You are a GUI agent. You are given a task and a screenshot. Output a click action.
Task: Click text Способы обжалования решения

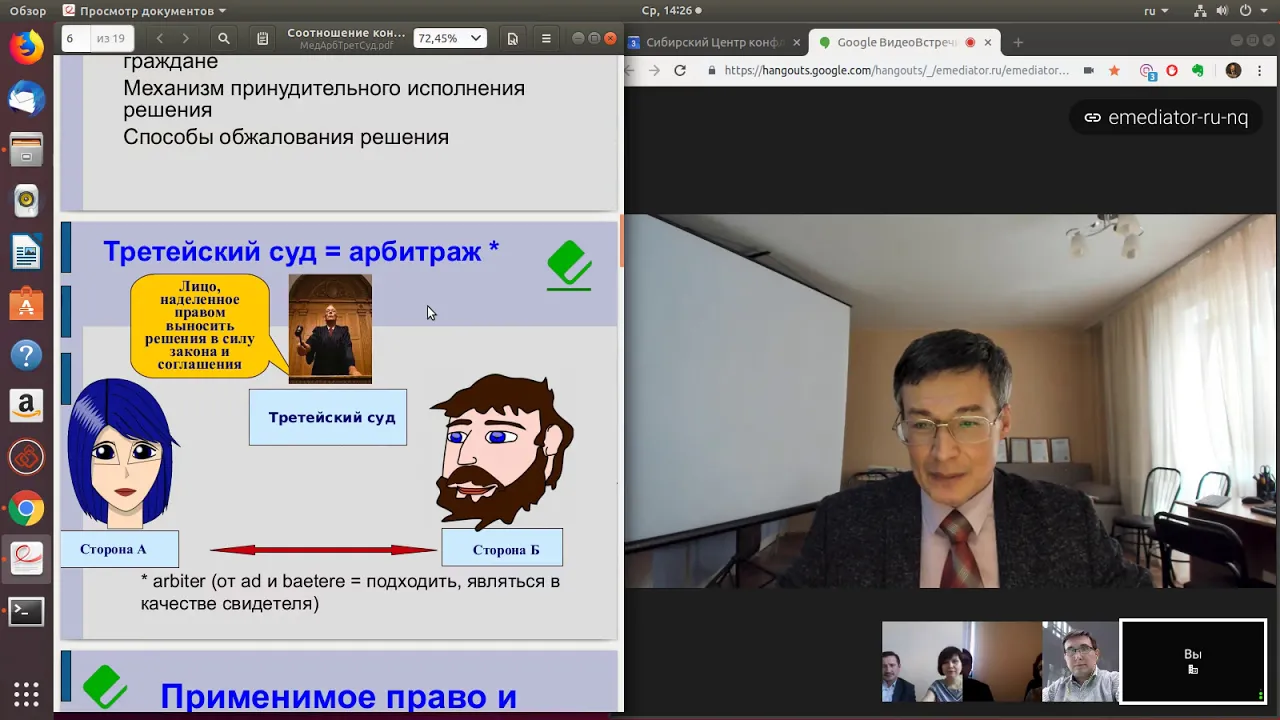(x=286, y=137)
